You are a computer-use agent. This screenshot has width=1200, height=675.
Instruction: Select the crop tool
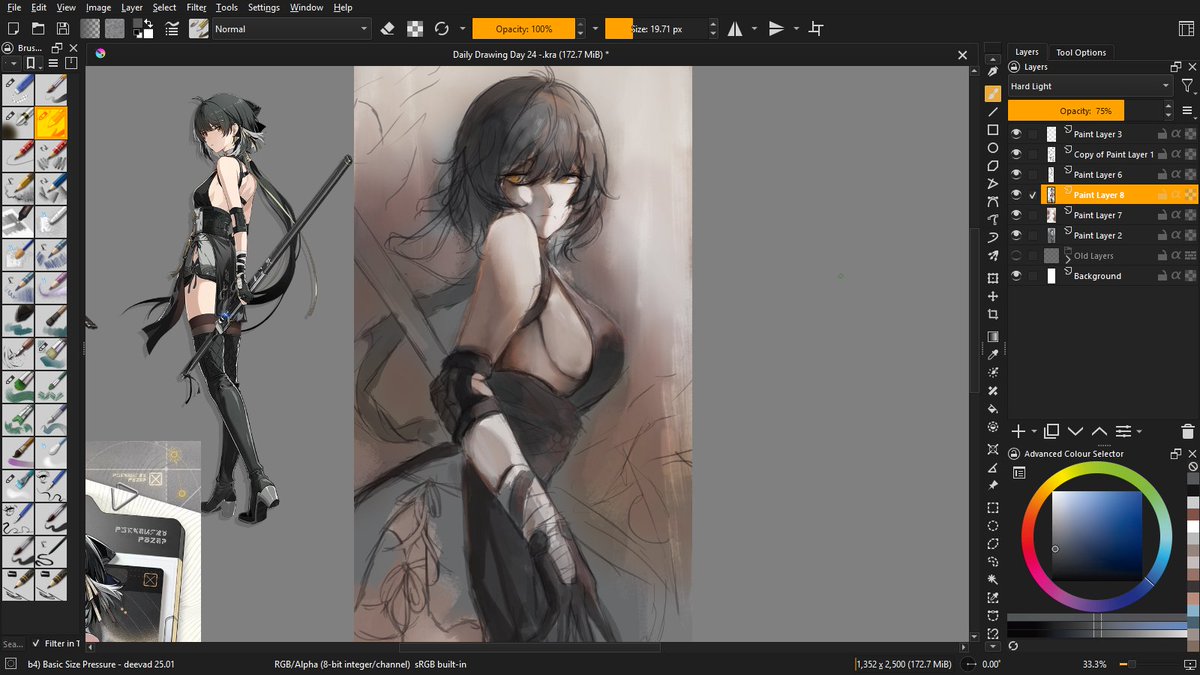point(993,314)
